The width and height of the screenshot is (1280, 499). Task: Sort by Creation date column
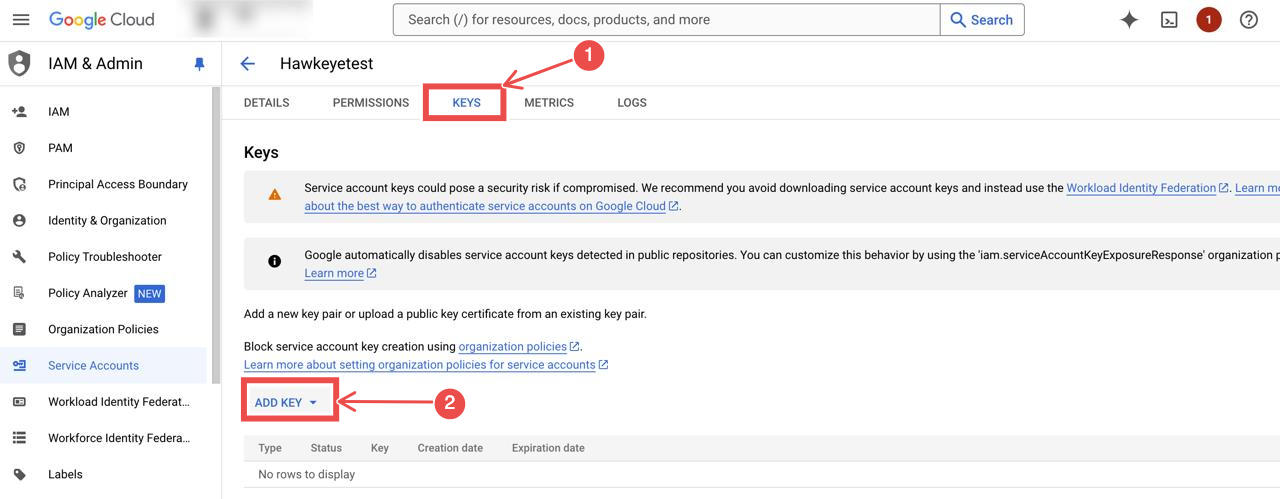[450, 448]
